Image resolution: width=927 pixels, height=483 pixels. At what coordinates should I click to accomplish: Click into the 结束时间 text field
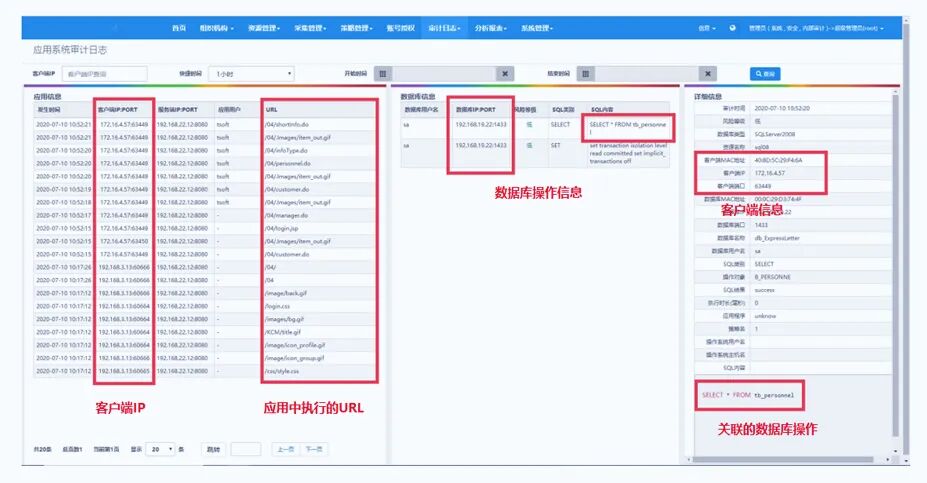pyautogui.click(x=646, y=74)
